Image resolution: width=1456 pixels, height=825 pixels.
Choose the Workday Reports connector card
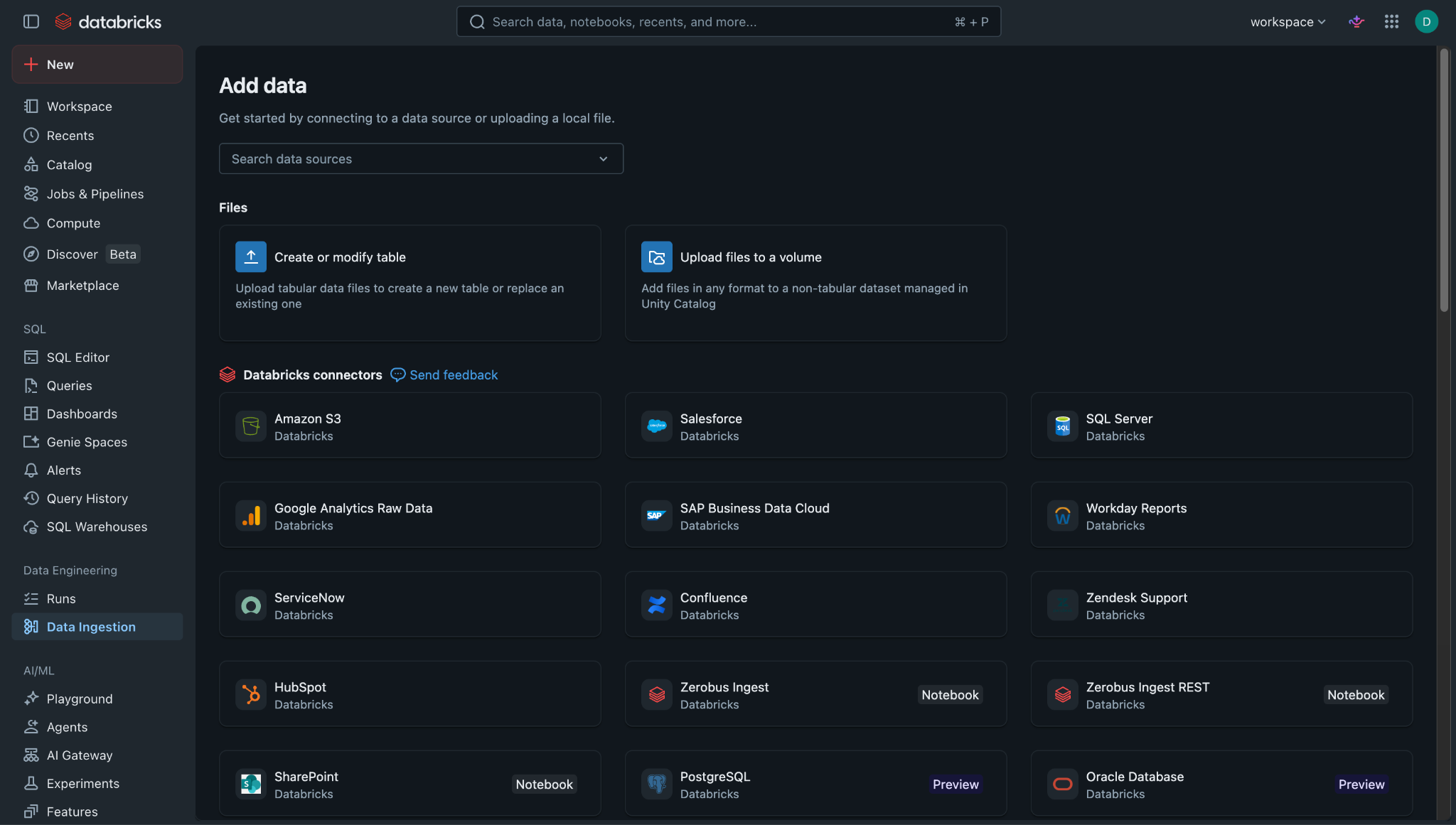[1222, 515]
